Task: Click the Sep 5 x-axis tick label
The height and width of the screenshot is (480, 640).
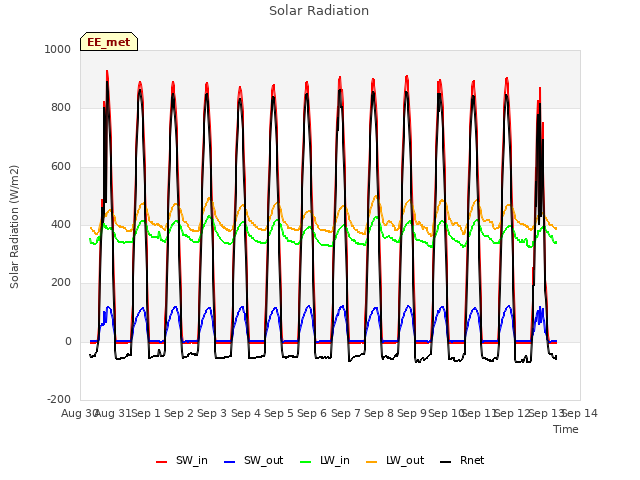Action: pos(279,413)
